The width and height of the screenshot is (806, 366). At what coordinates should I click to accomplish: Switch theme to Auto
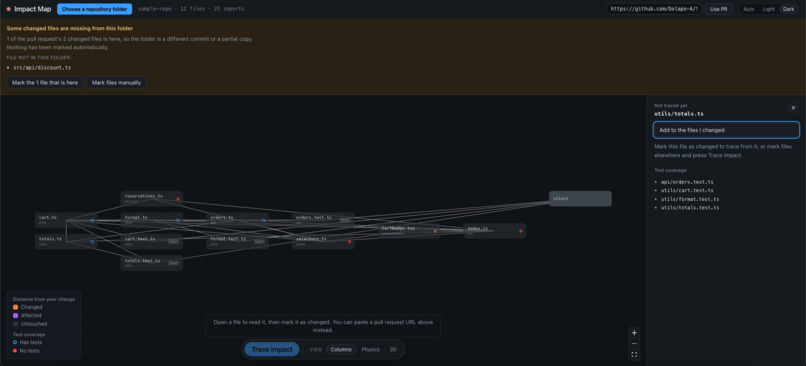click(749, 9)
